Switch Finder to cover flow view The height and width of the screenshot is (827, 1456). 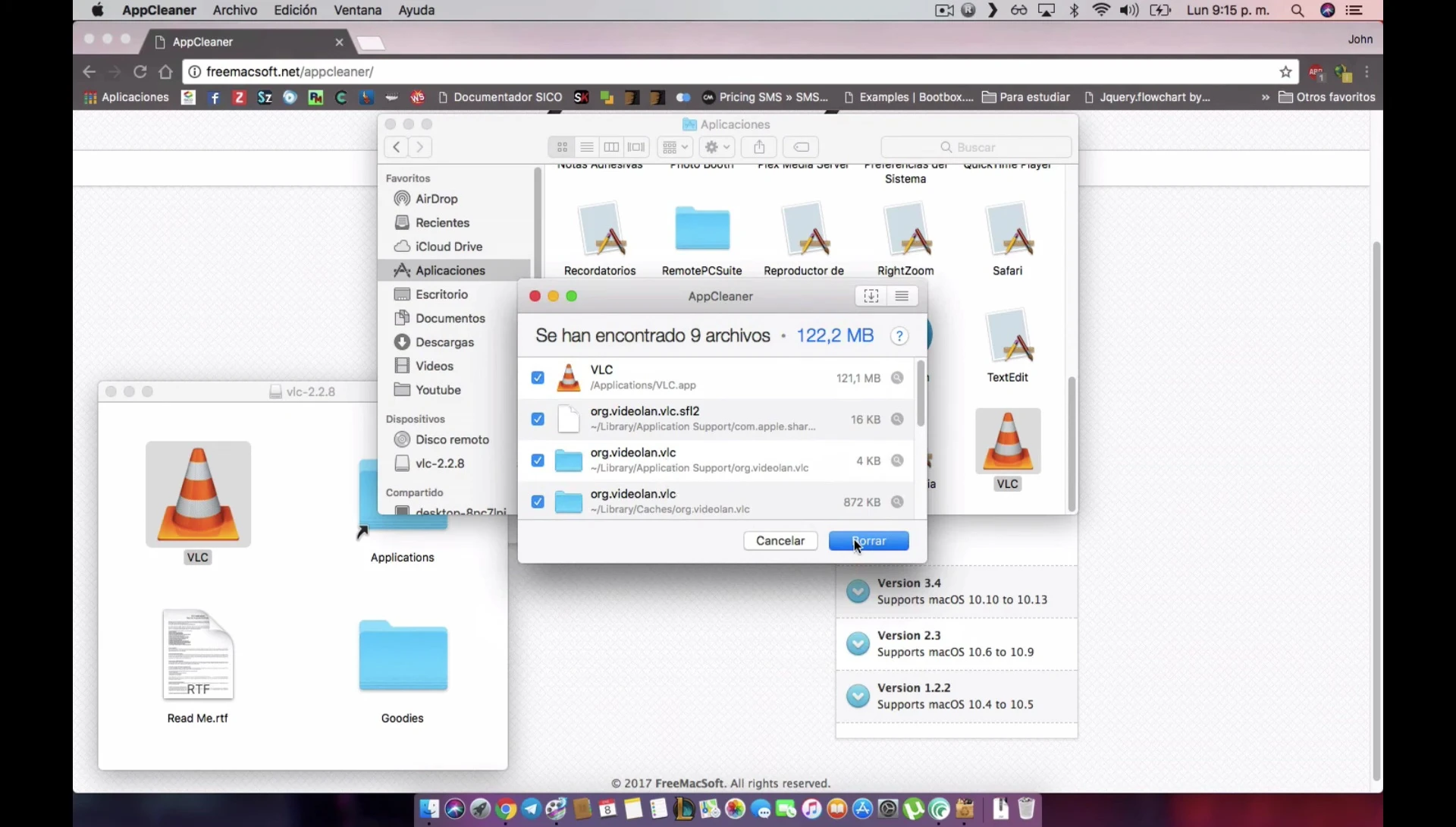click(x=637, y=147)
